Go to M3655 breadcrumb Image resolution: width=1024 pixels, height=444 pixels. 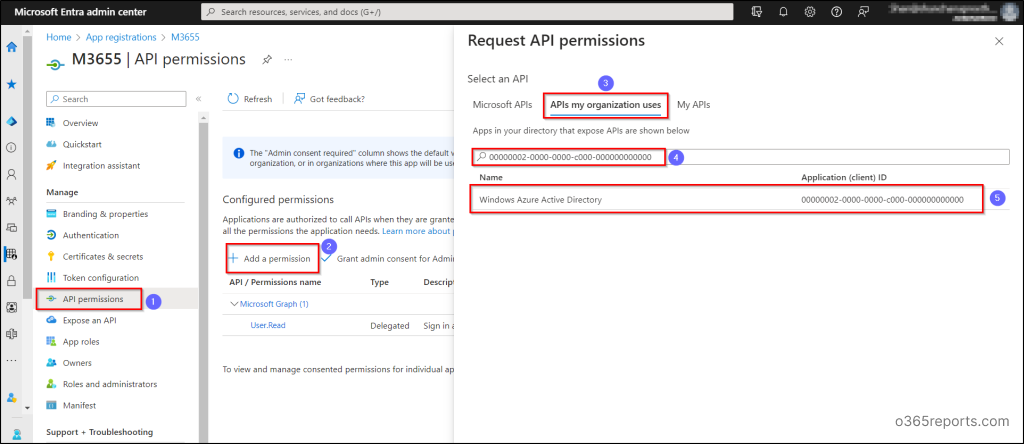(x=185, y=37)
